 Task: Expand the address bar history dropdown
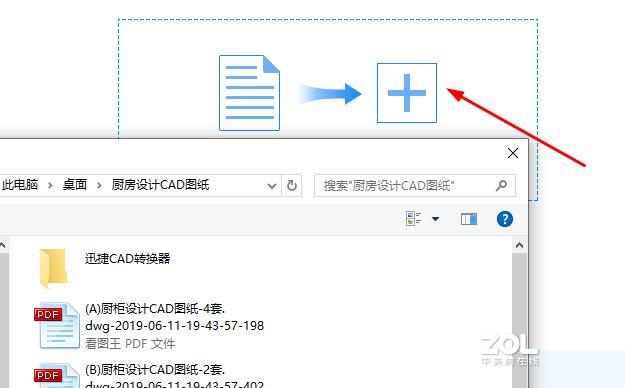(272, 185)
